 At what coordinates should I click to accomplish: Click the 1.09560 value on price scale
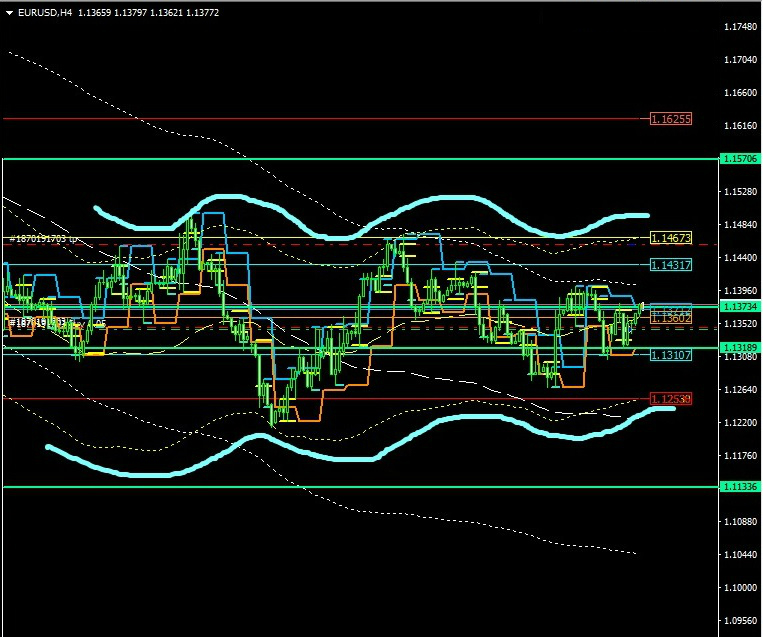pyautogui.click(x=740, y=620)
